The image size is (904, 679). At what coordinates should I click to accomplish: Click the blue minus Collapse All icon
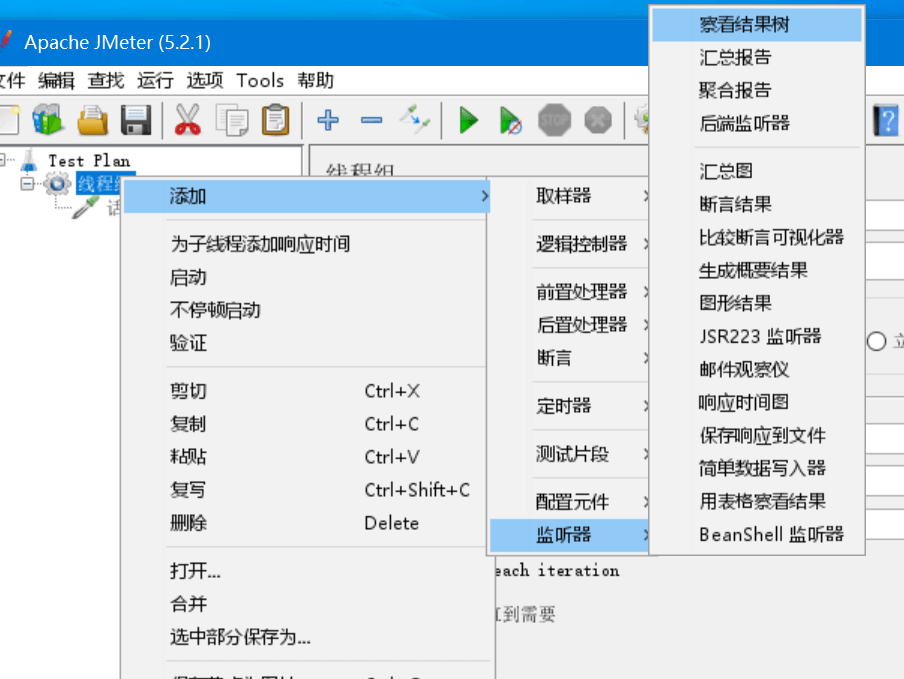[x=371, y=120]
